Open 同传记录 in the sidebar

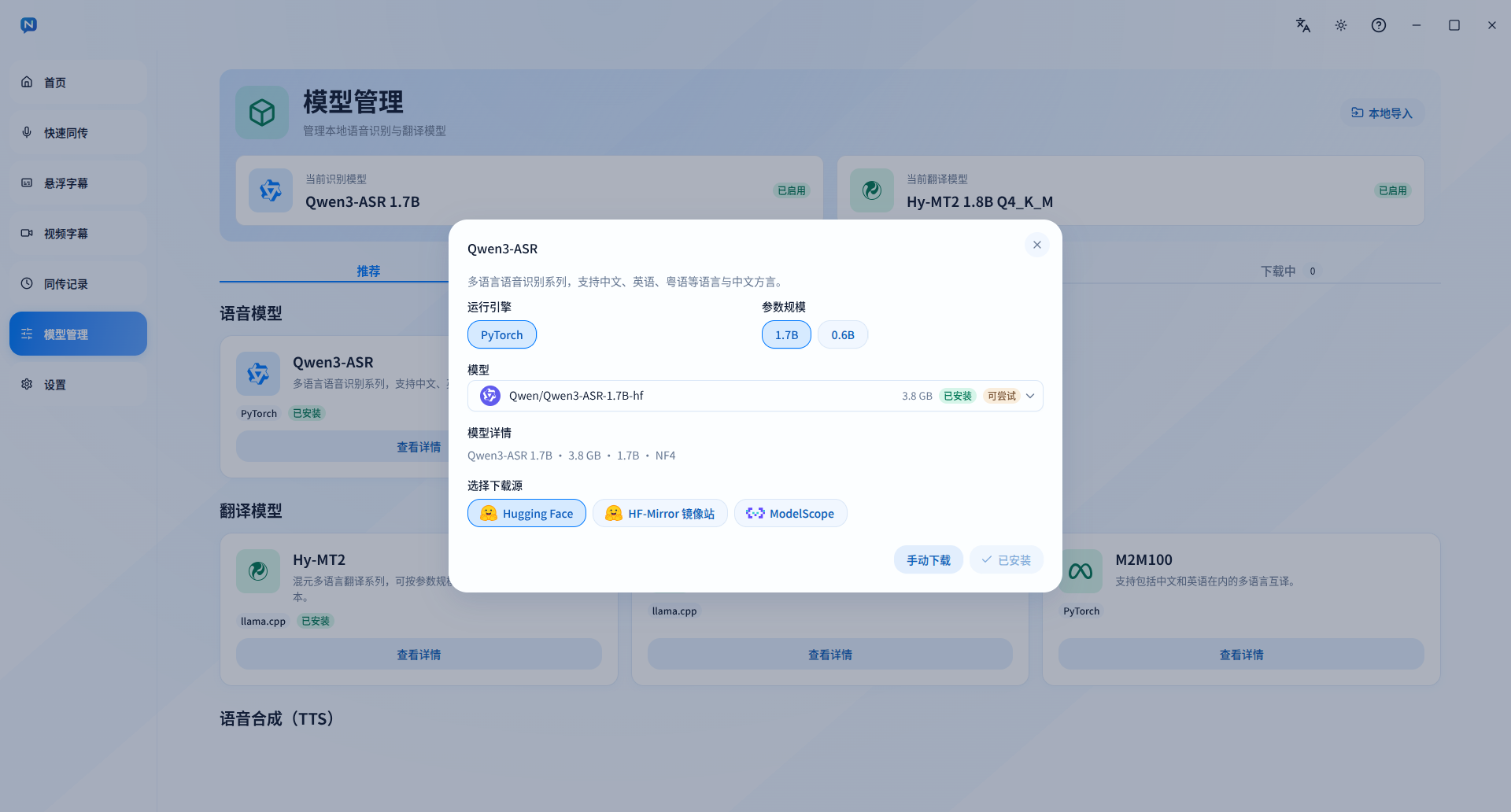coord(78,283)
